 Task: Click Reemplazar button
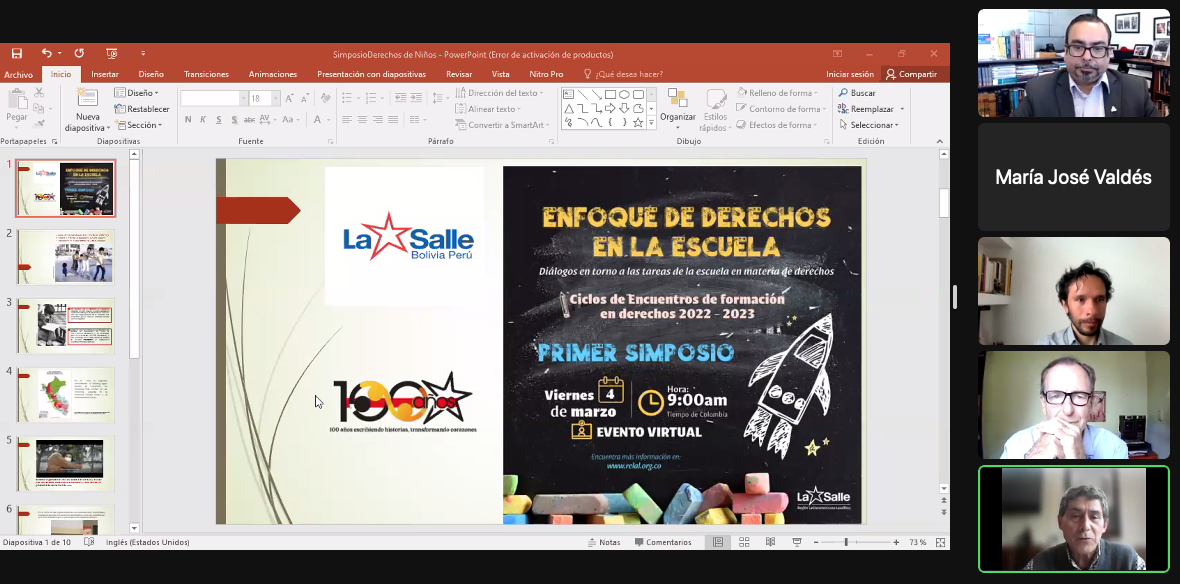point(871,109)
